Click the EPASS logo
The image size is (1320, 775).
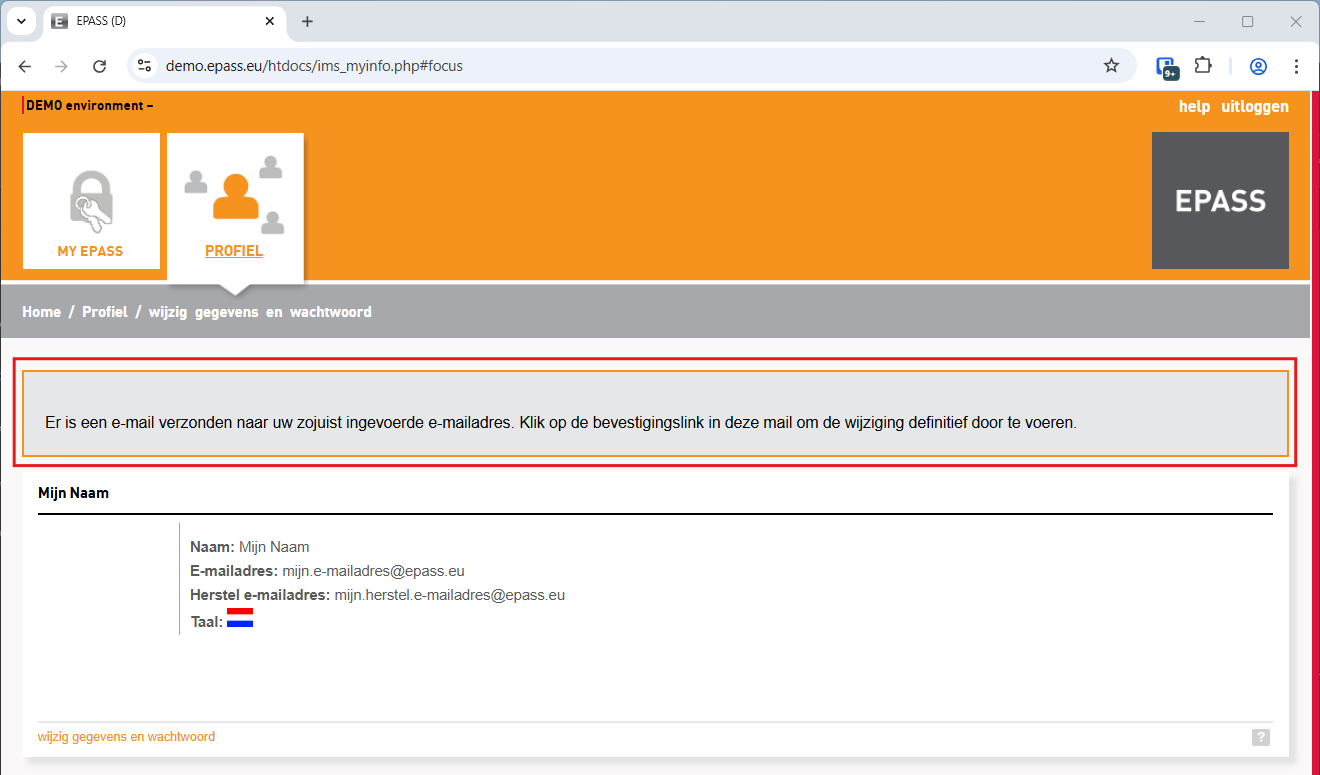1220,200
